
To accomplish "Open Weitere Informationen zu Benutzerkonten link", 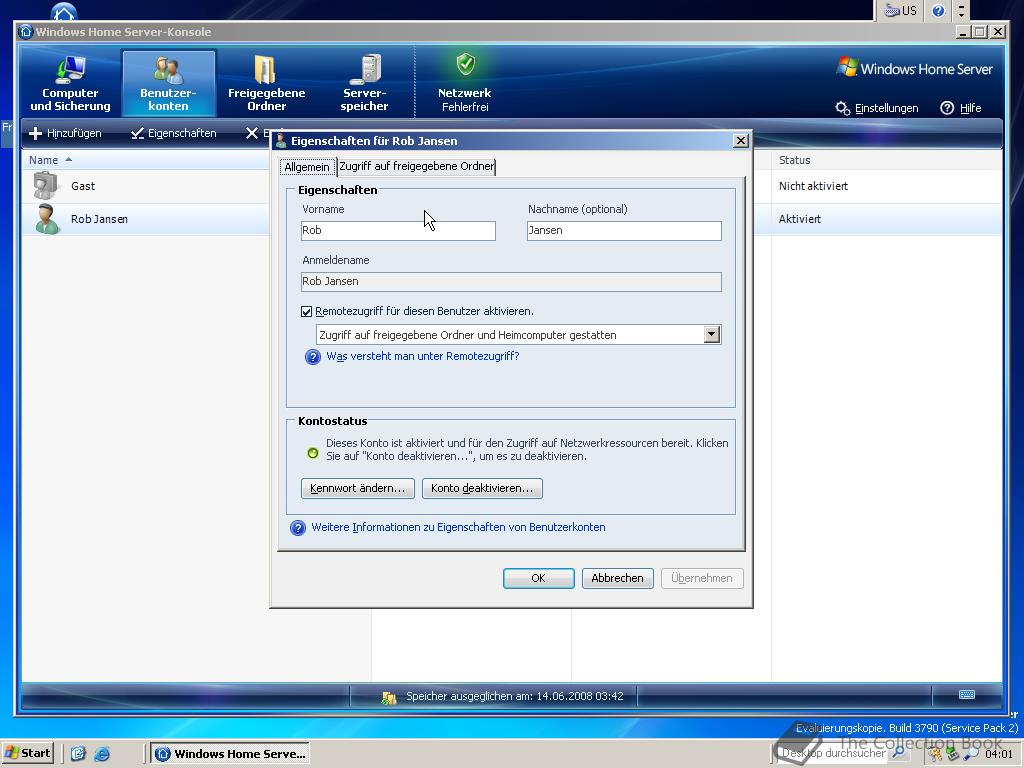I will pos(458,528).
